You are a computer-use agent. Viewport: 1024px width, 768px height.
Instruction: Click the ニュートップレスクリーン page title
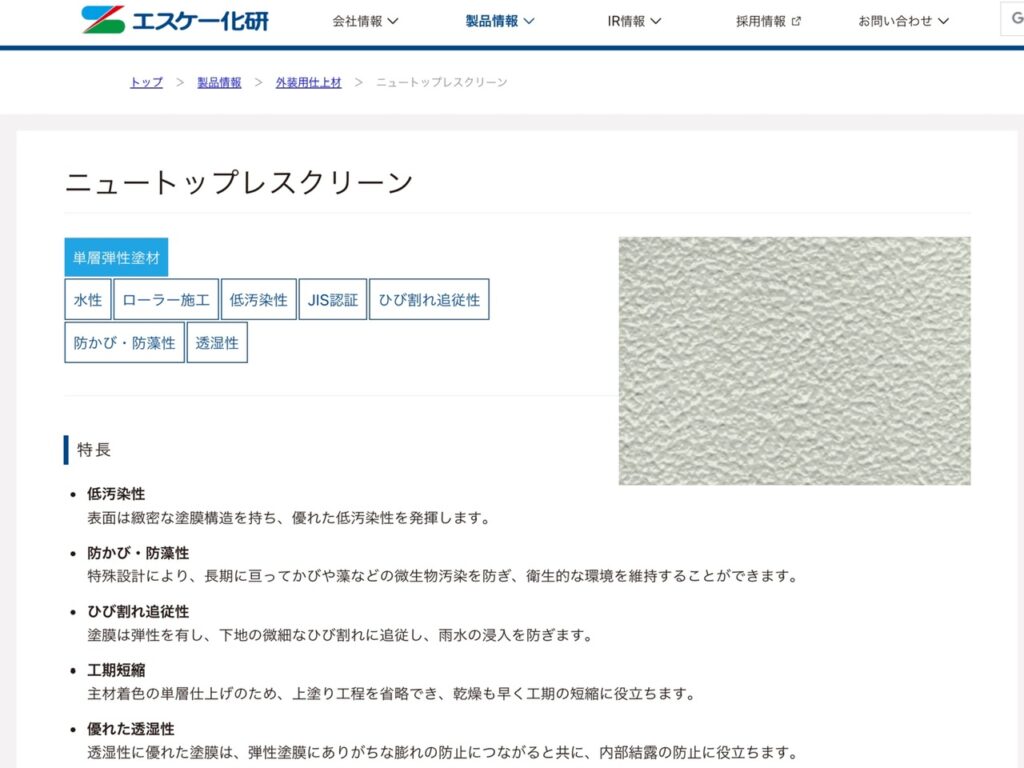tap(239, 182)
